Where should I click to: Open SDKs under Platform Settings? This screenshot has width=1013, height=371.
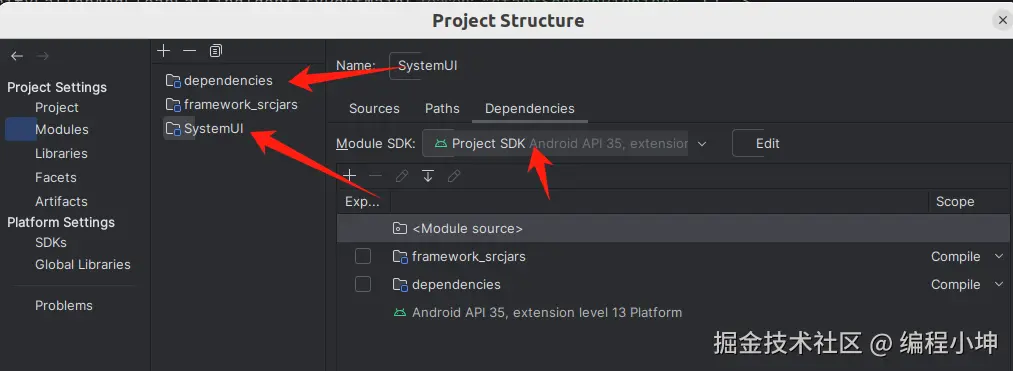(x=51, y=242)
